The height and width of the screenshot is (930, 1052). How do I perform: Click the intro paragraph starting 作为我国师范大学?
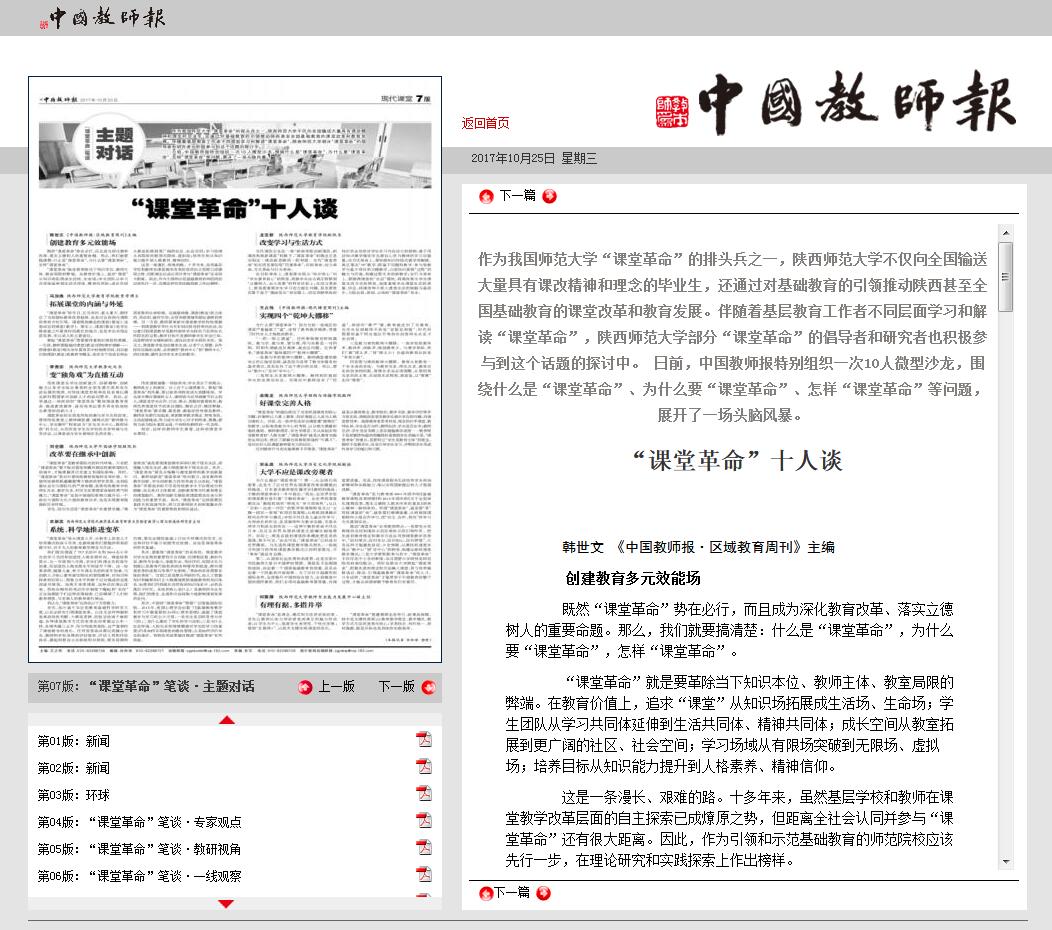(732, 337)
